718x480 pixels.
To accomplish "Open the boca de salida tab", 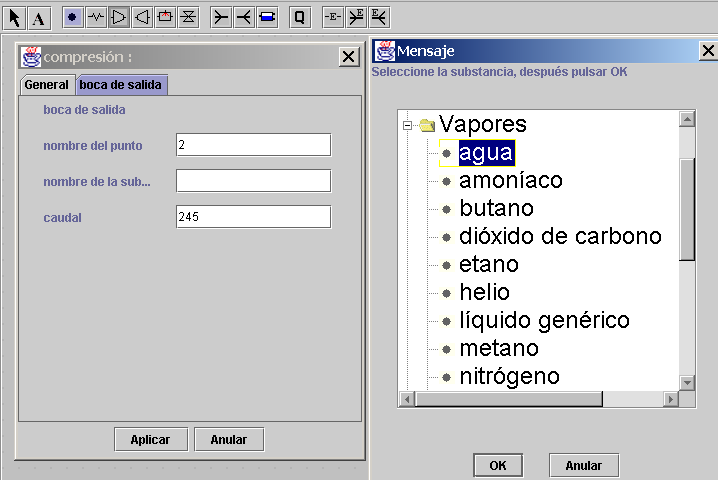I will click(x=120, y=85).
